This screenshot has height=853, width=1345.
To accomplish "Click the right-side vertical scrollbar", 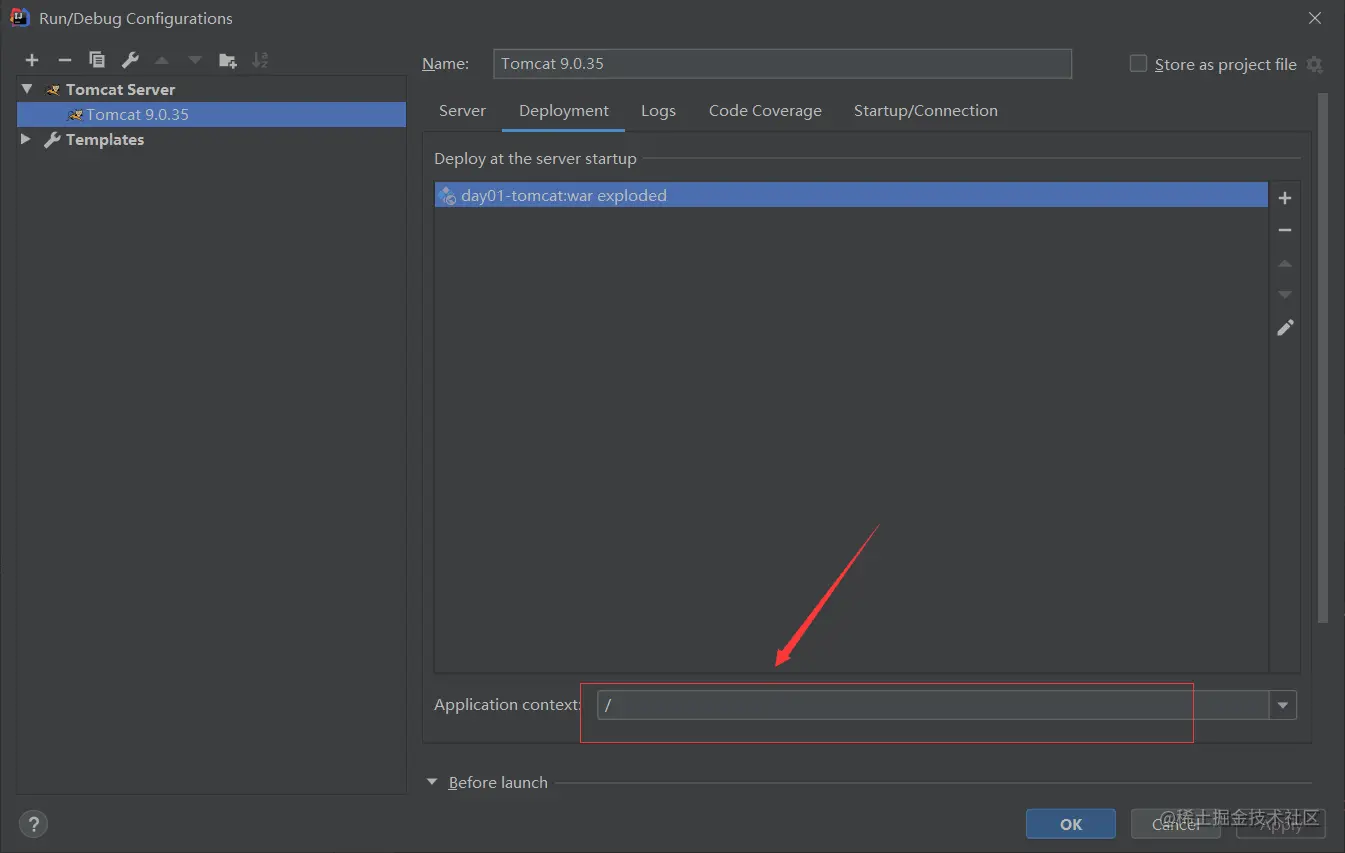I will pos(1323,358).
